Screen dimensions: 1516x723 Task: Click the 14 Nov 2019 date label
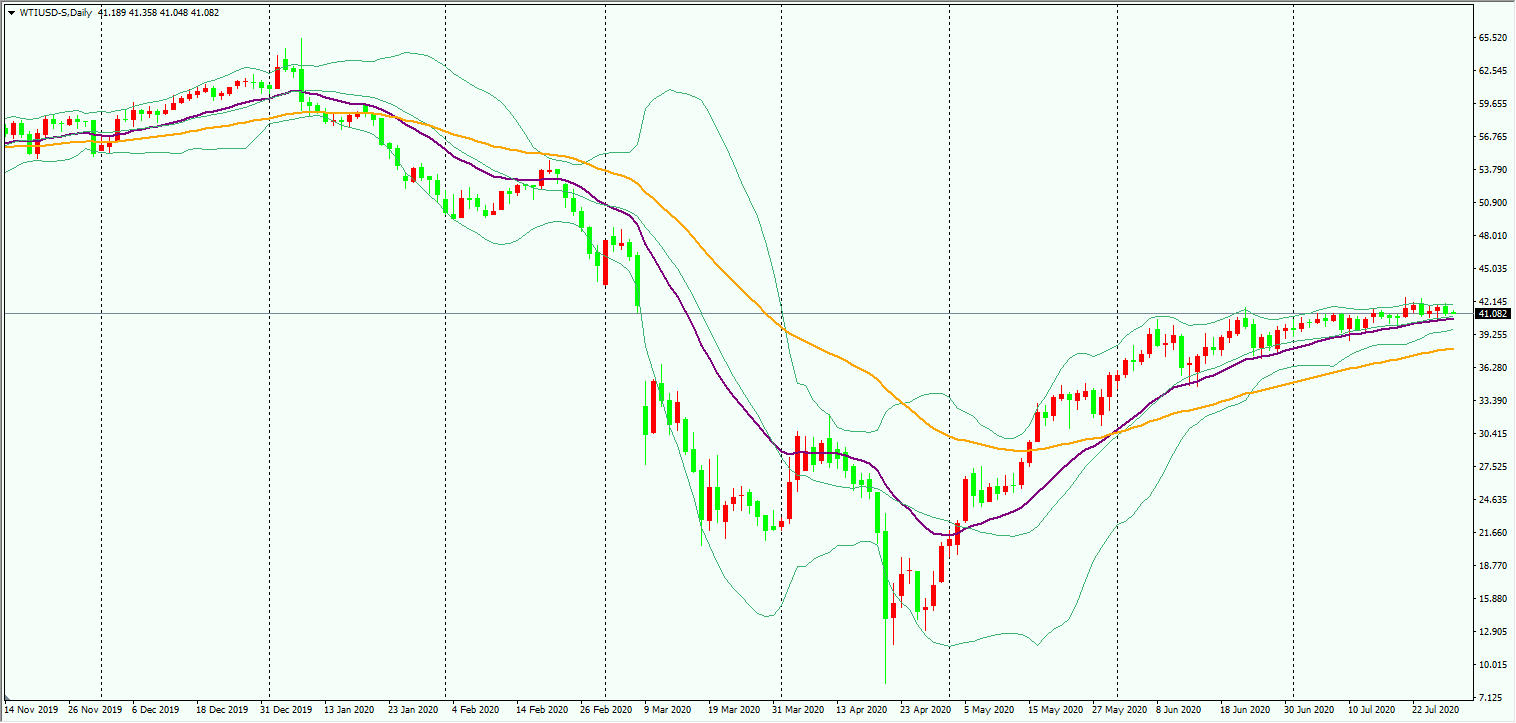29,710
